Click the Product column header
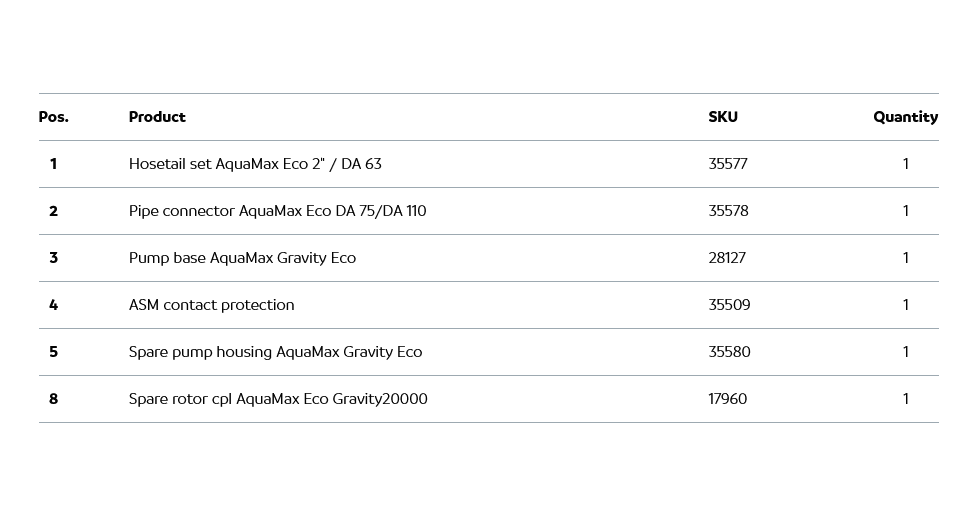 (157, 117)
